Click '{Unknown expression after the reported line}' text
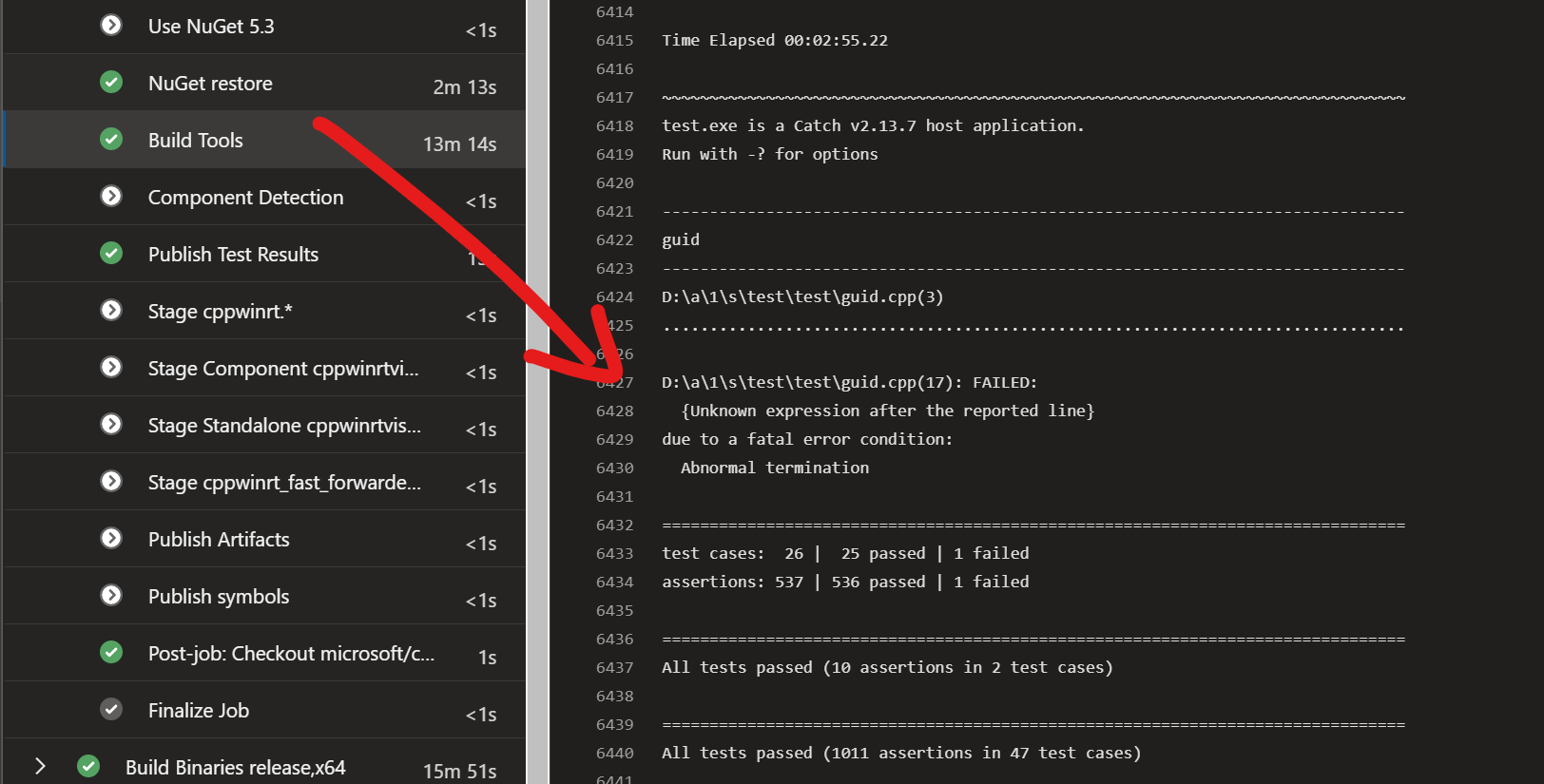This screenshot has height=784, width=1544. tap(888, 411)
